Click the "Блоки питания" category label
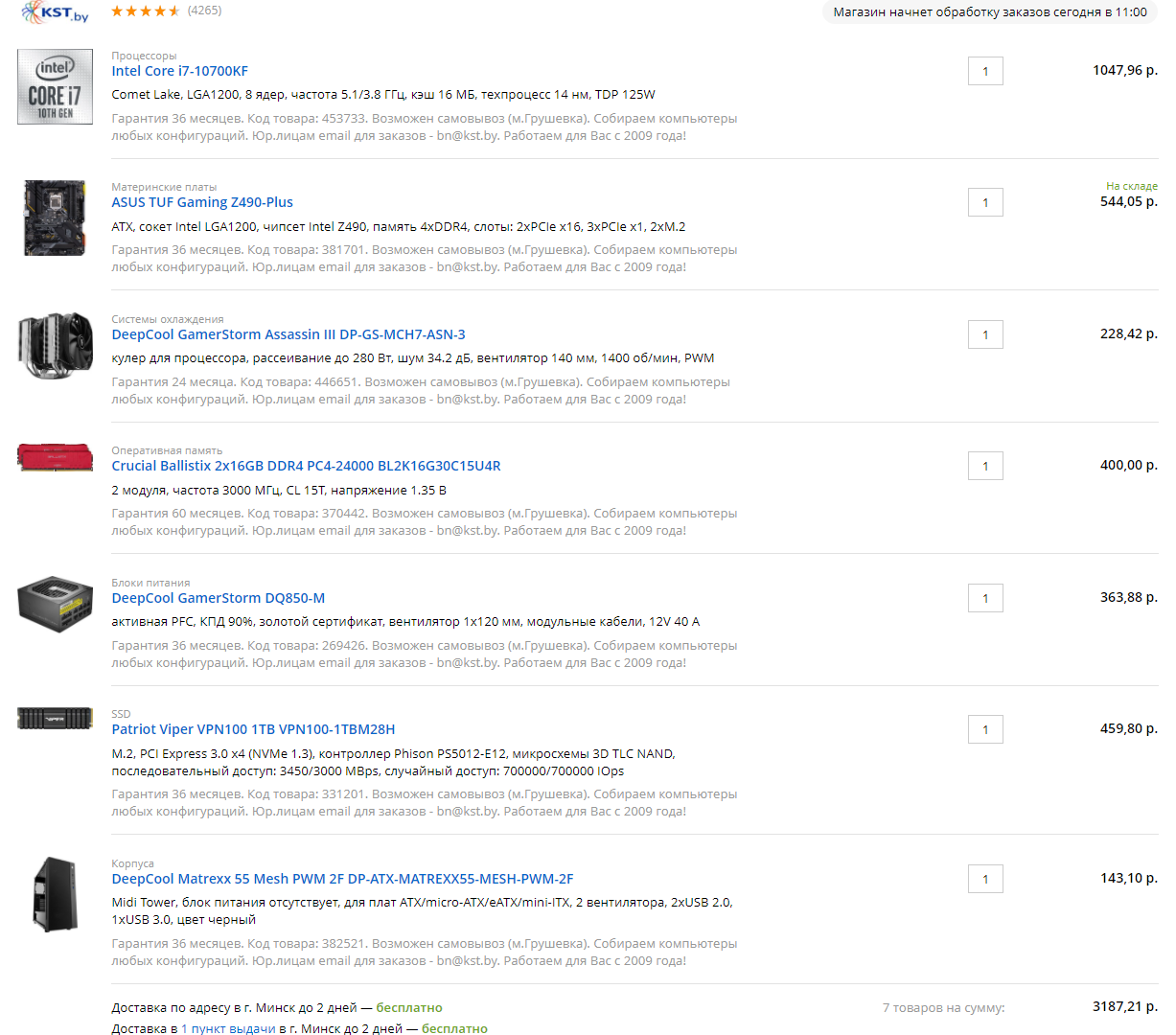The width and height of the screenshot is (1176, 1035). [x=150, y=583]
